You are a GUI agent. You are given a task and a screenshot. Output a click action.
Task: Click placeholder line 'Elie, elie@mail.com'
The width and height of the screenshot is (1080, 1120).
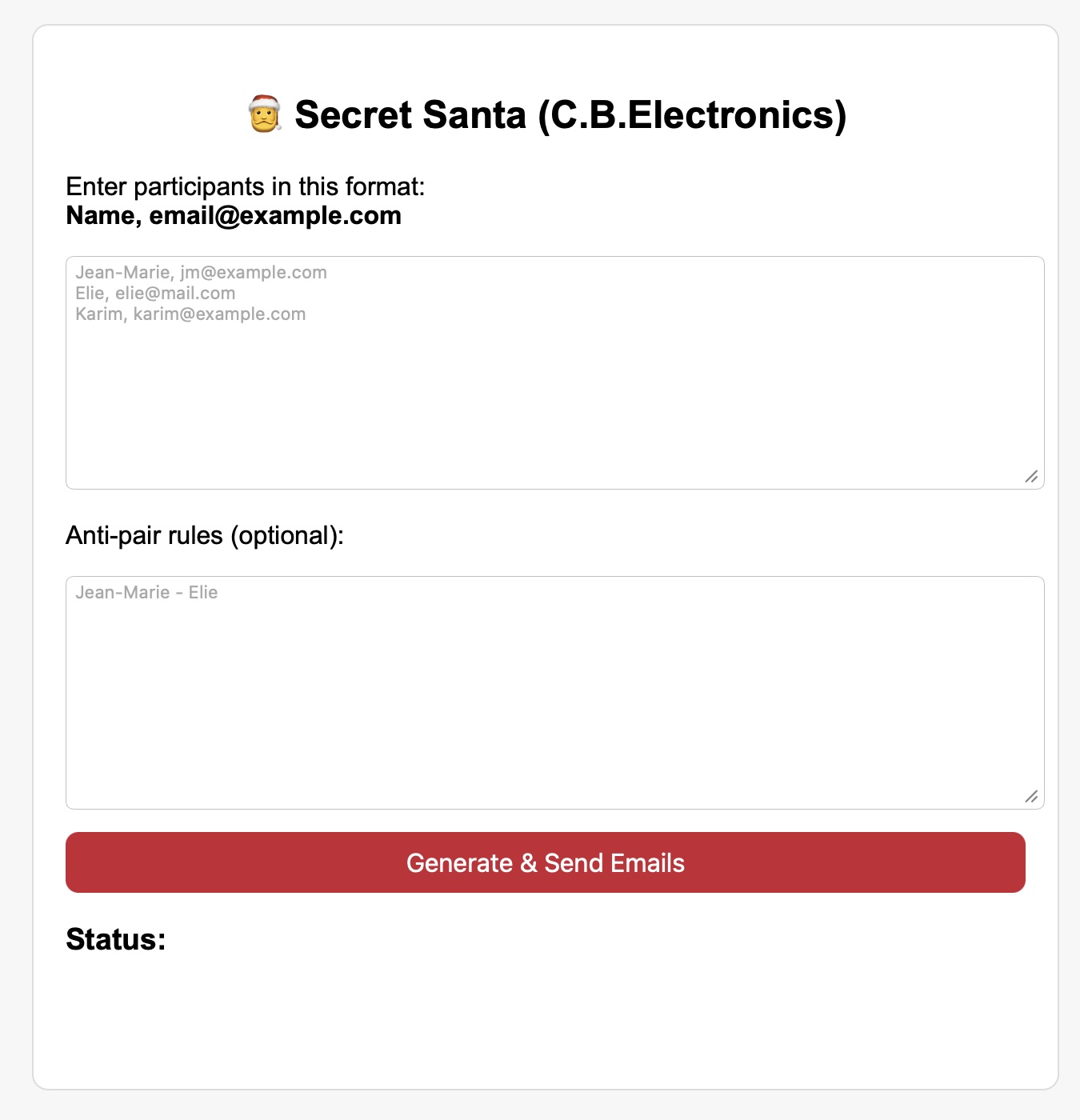coord(155,293)
